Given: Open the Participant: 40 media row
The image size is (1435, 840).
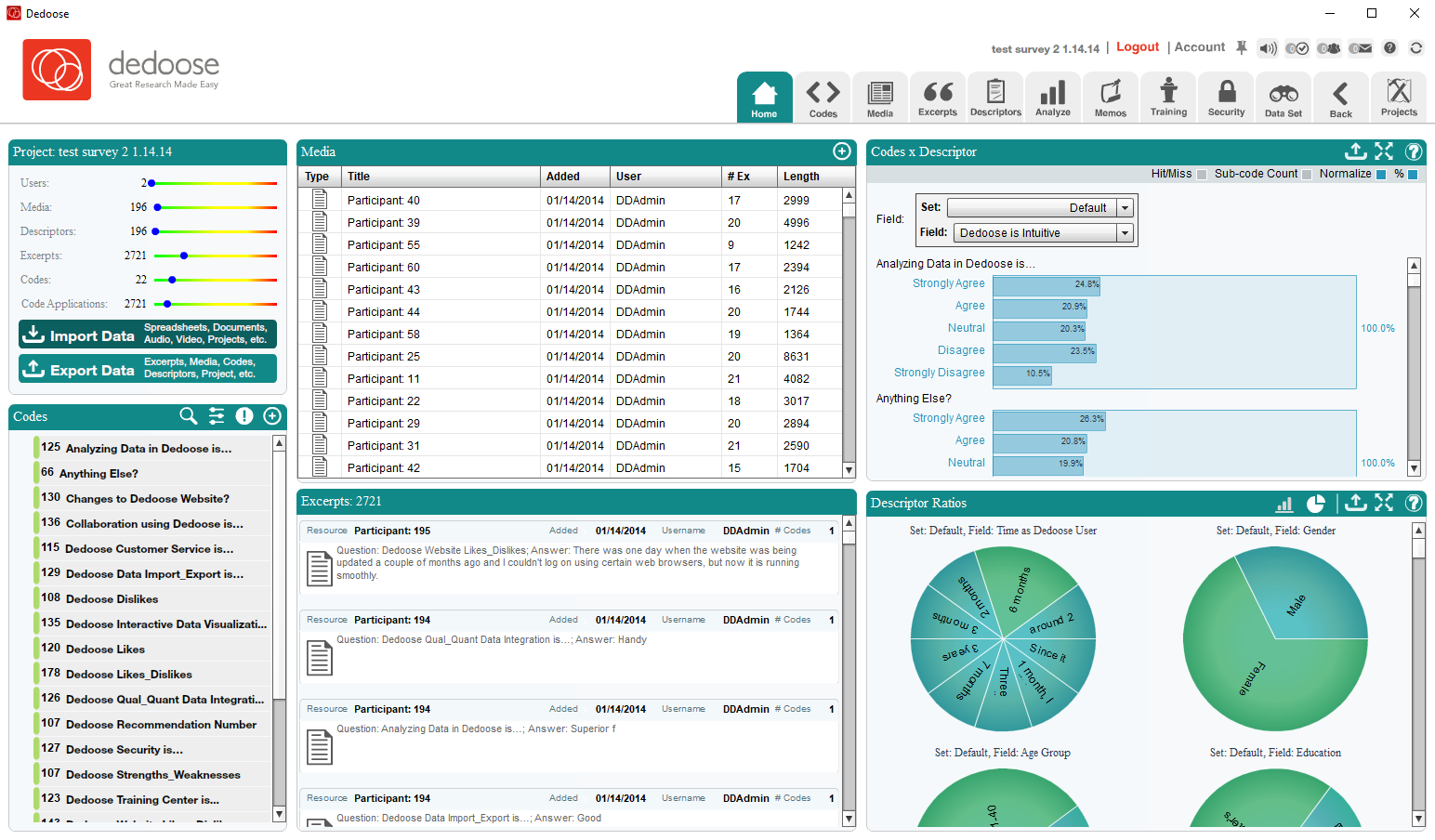Looking at the screenshot, I should tap(570, 201).
